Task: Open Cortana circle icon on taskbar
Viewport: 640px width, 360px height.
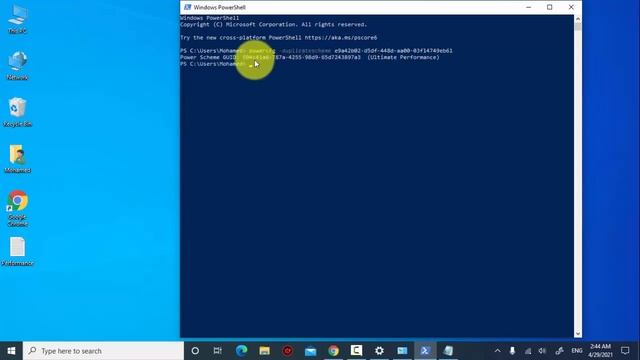Action: [195, 351]
